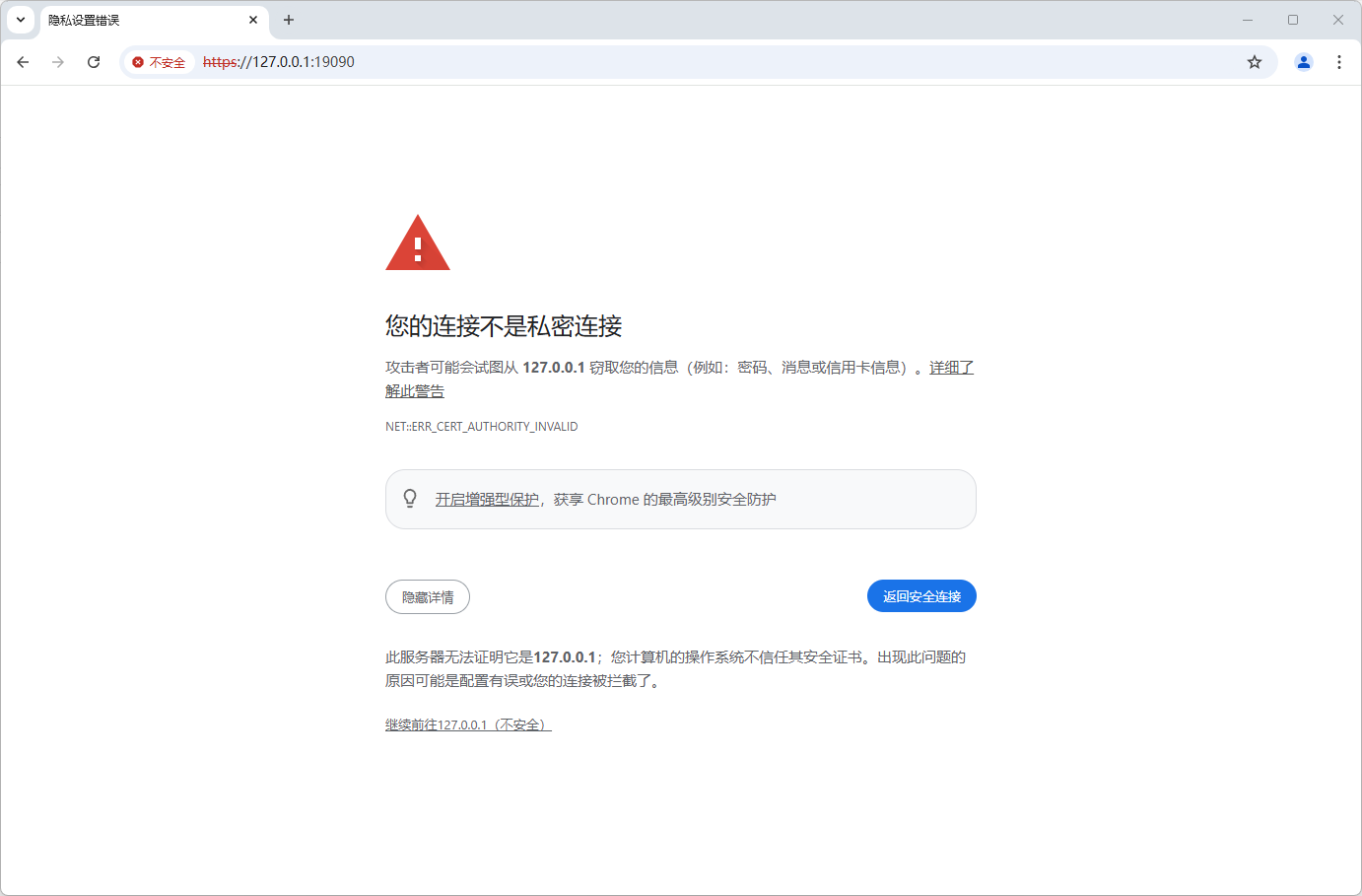The image size is (1362, 896).
Task: Open the tab search dropdown chevron
Action: click(x=21, y=20)
